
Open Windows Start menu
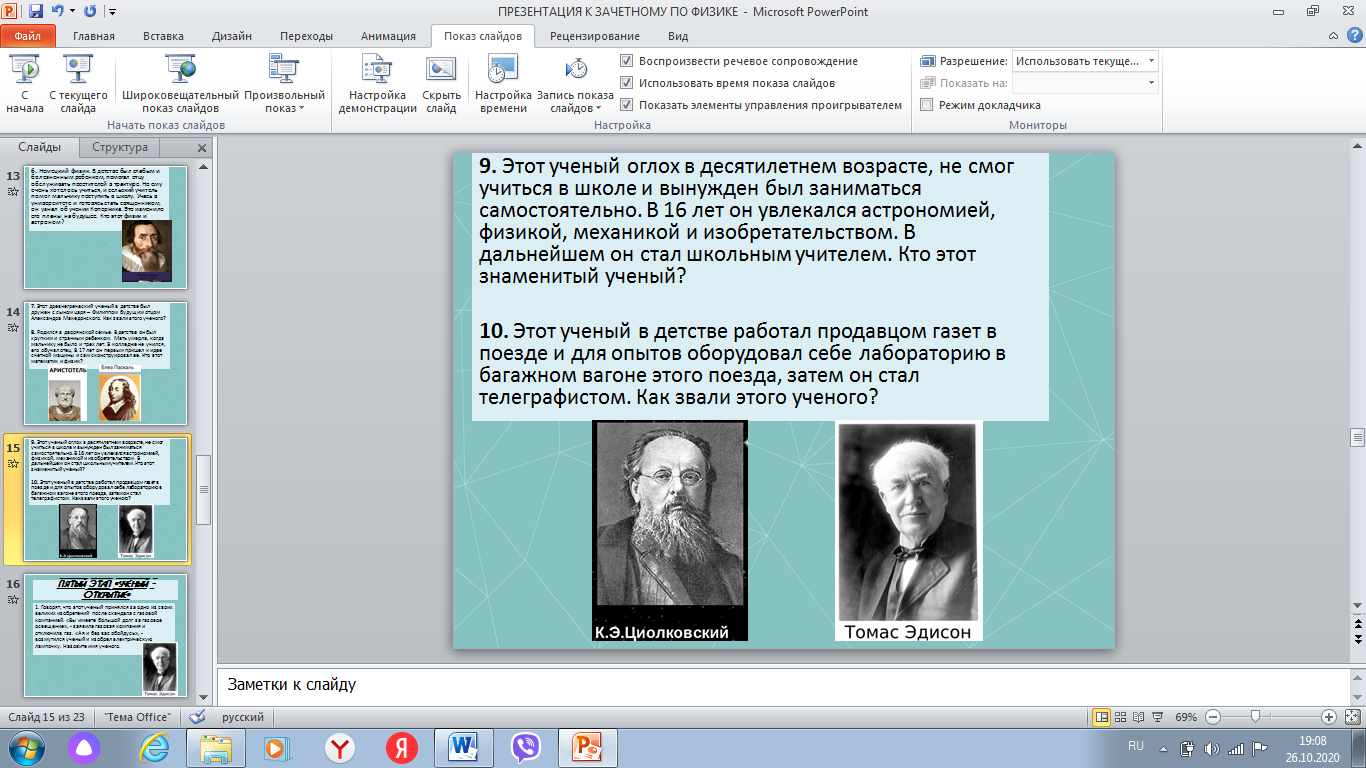(25, 748)
